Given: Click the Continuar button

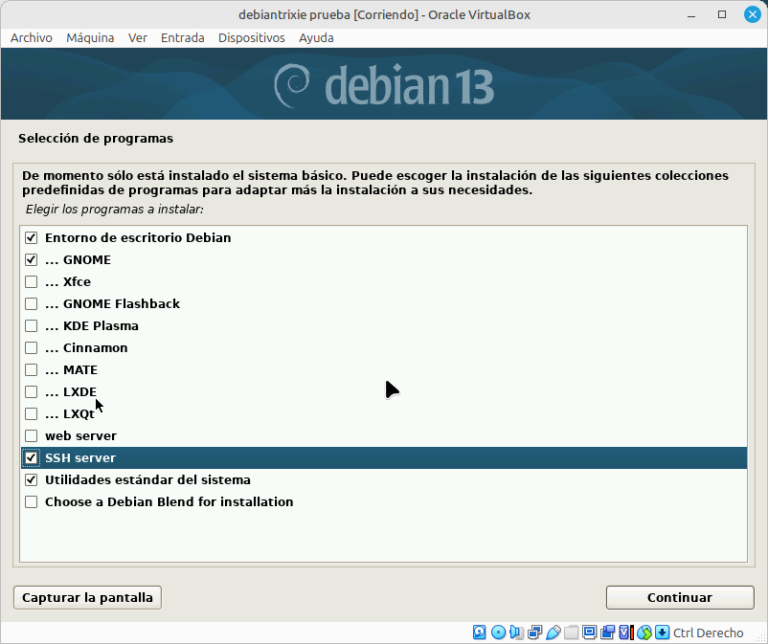Looking at the screenshot, I should point(680,597).
